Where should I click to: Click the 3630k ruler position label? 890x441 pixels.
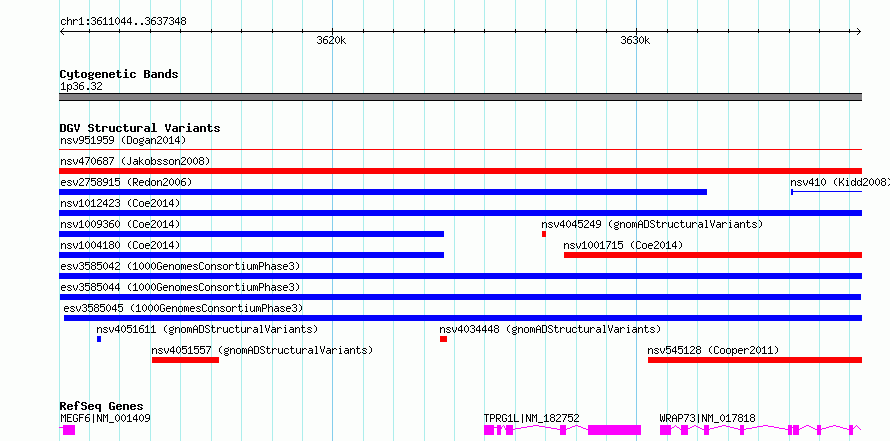pyautogui.click(x=635, y=41)
